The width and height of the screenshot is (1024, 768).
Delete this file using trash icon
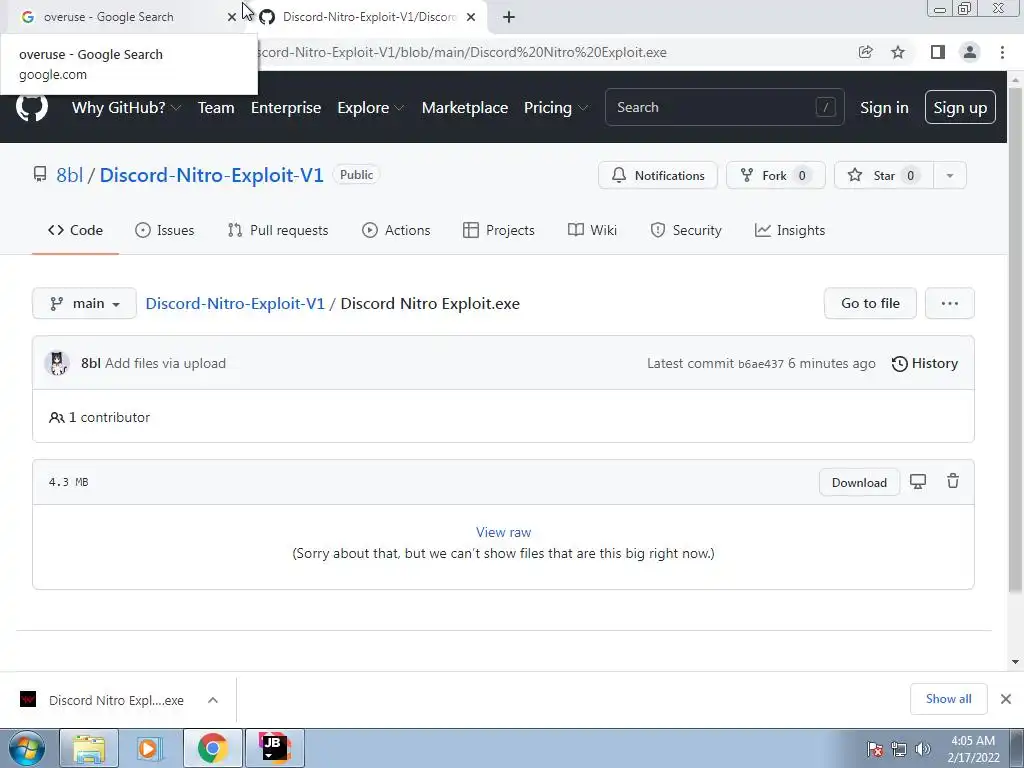tap(953, 481)
